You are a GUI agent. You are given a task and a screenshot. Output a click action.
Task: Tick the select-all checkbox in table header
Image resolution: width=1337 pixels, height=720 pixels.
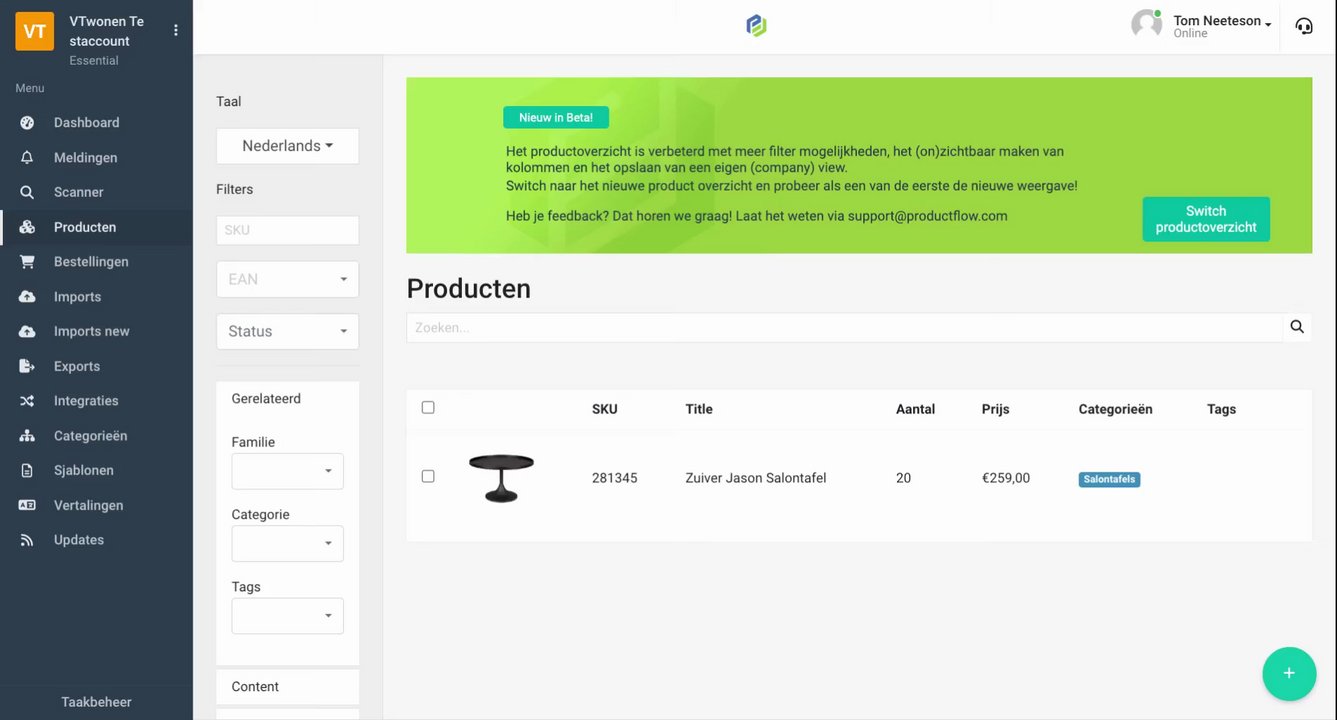pyautogui.click(x=428, y=407)
